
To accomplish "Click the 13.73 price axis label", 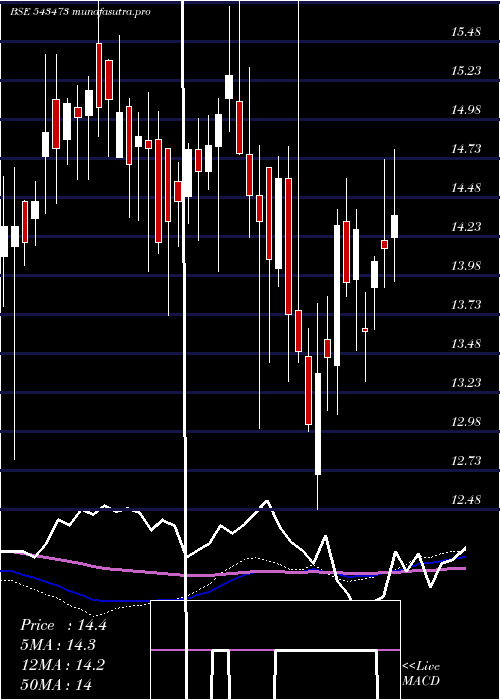I will (x=466, y=305).
